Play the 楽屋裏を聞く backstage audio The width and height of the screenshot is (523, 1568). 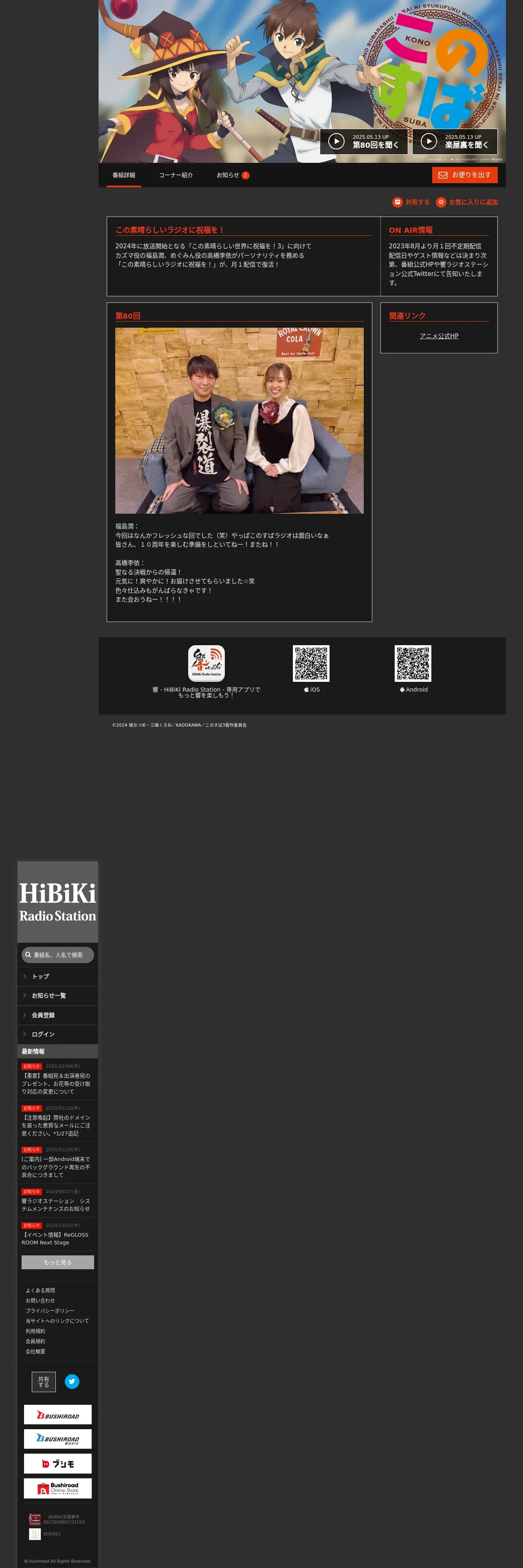455,141
